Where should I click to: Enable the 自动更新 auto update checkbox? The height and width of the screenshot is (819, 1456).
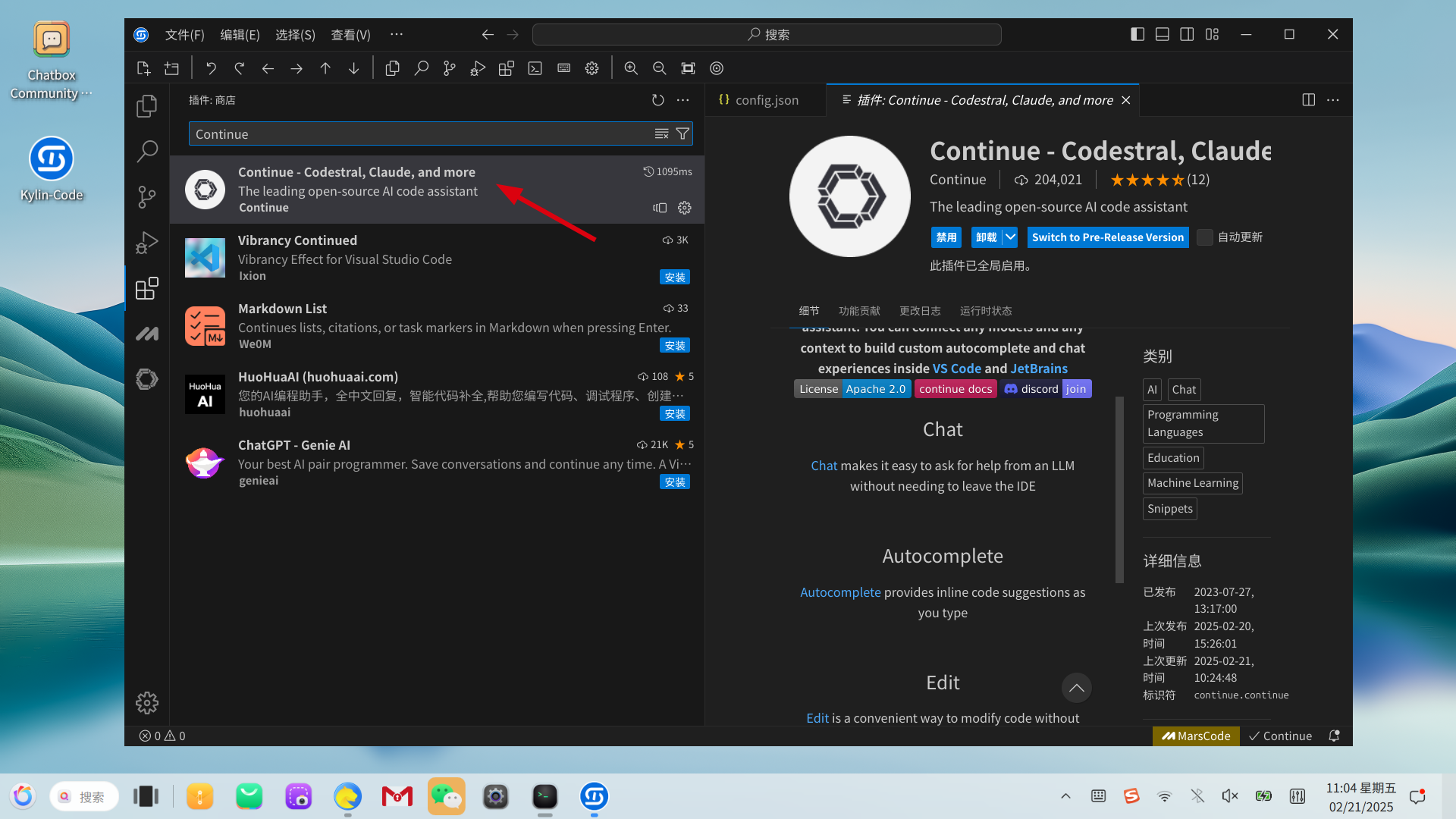[x=1205, y=237]
